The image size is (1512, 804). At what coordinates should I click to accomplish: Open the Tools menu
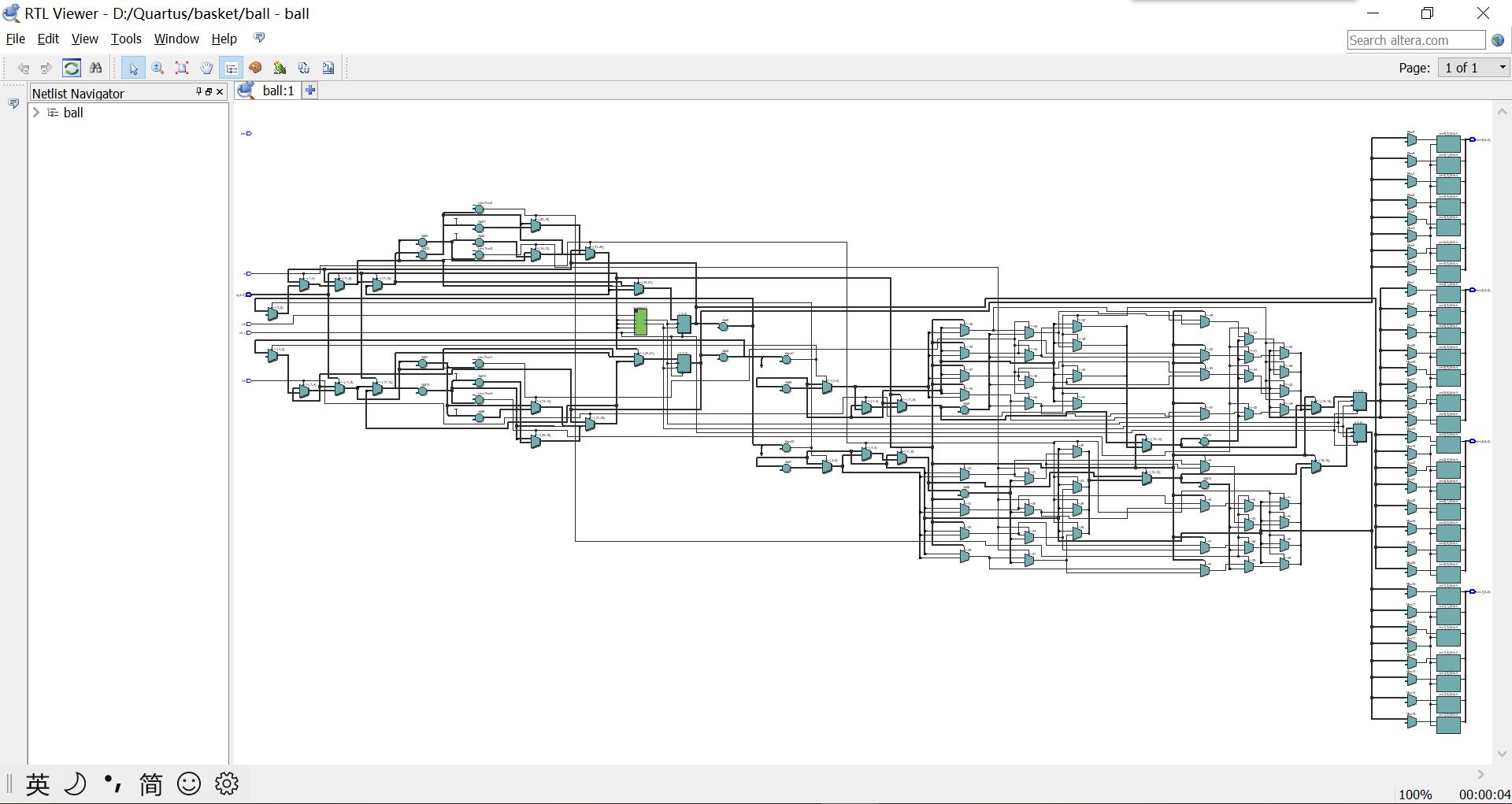tap(126, 39)
